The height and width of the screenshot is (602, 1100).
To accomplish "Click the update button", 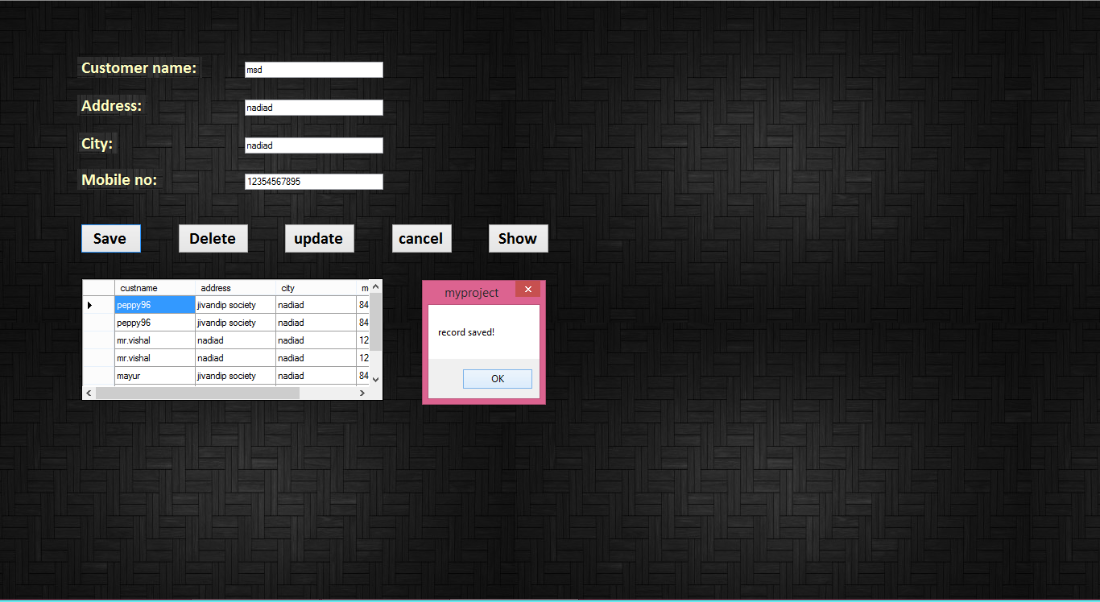I will pyautogui.click(x=318, y=239).
